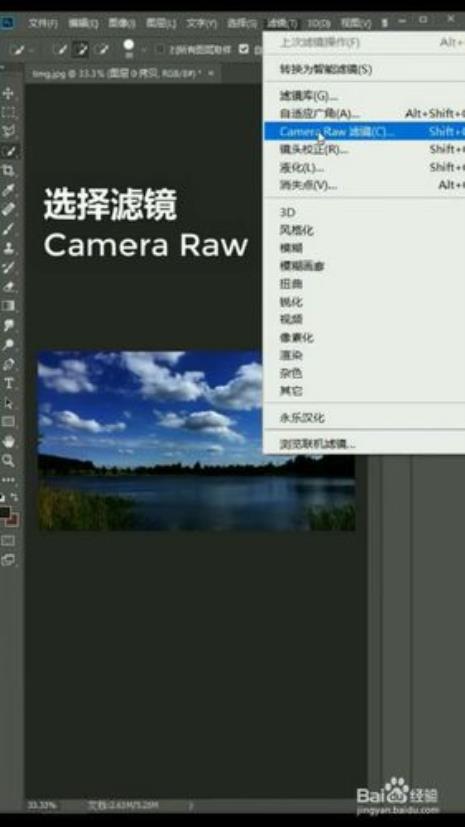
Task: Select the Brush tool
Action: tap(8, 228)
